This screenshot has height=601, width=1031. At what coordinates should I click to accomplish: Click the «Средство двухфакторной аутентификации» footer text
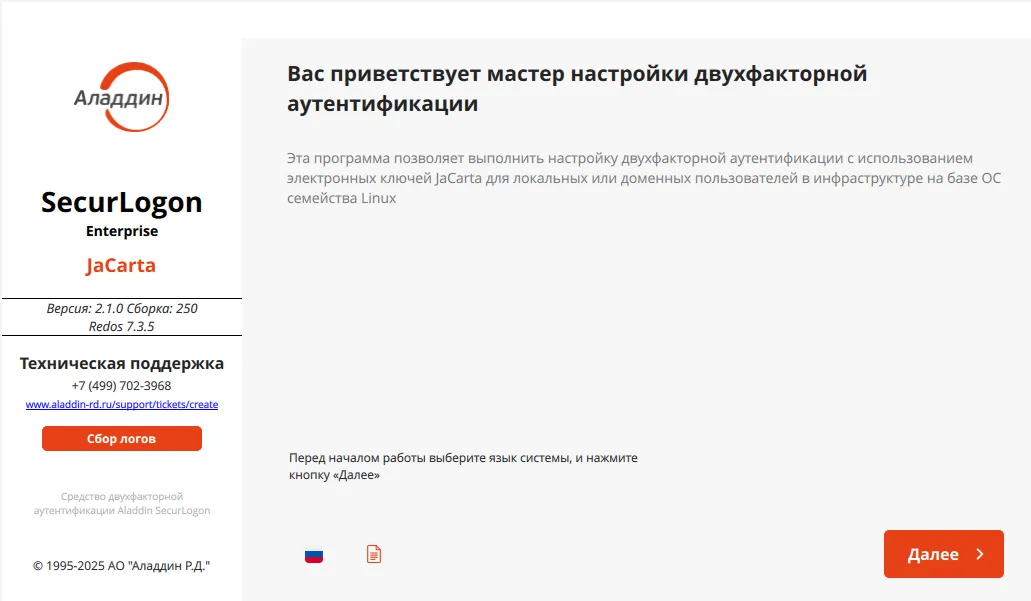click(x=122, y=504)
